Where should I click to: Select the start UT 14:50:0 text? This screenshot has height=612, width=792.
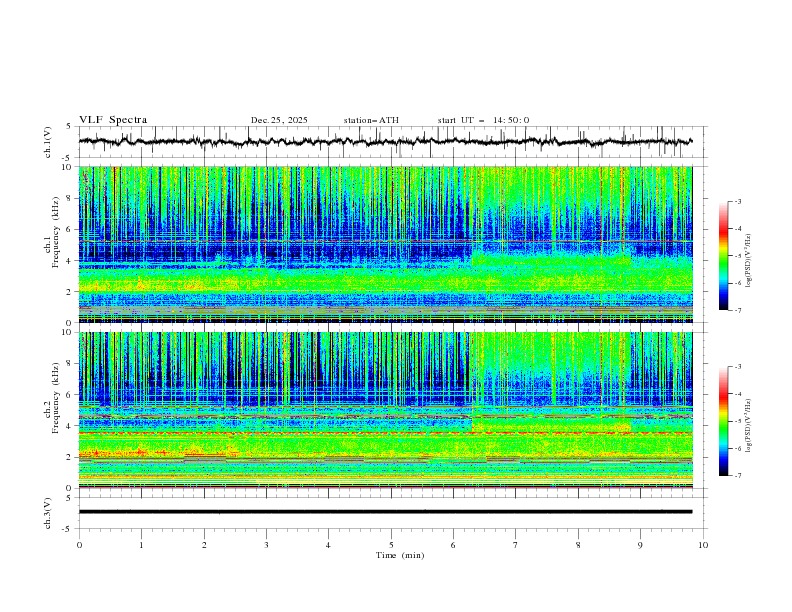click(x=483, y=120)
